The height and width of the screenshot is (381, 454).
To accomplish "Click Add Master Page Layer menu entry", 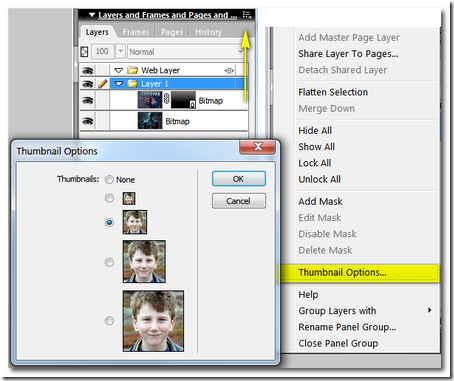I will (349, 38).
